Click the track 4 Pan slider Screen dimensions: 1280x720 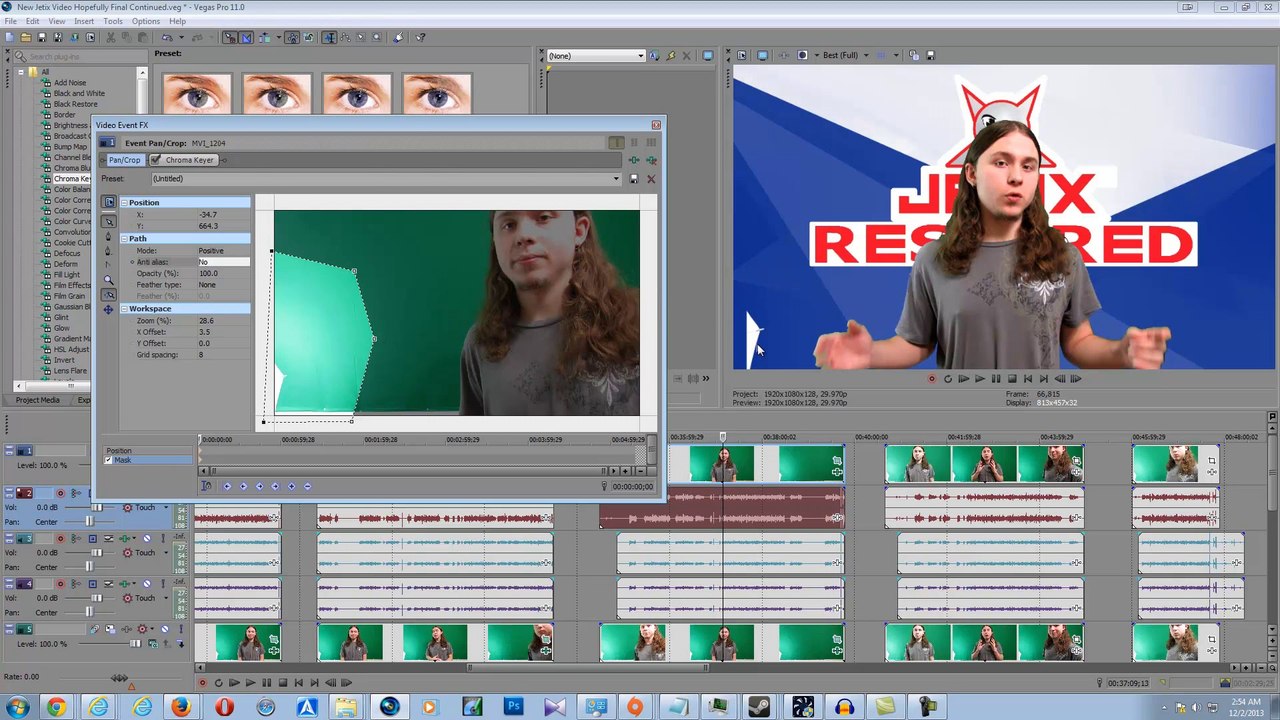[90, 612]
